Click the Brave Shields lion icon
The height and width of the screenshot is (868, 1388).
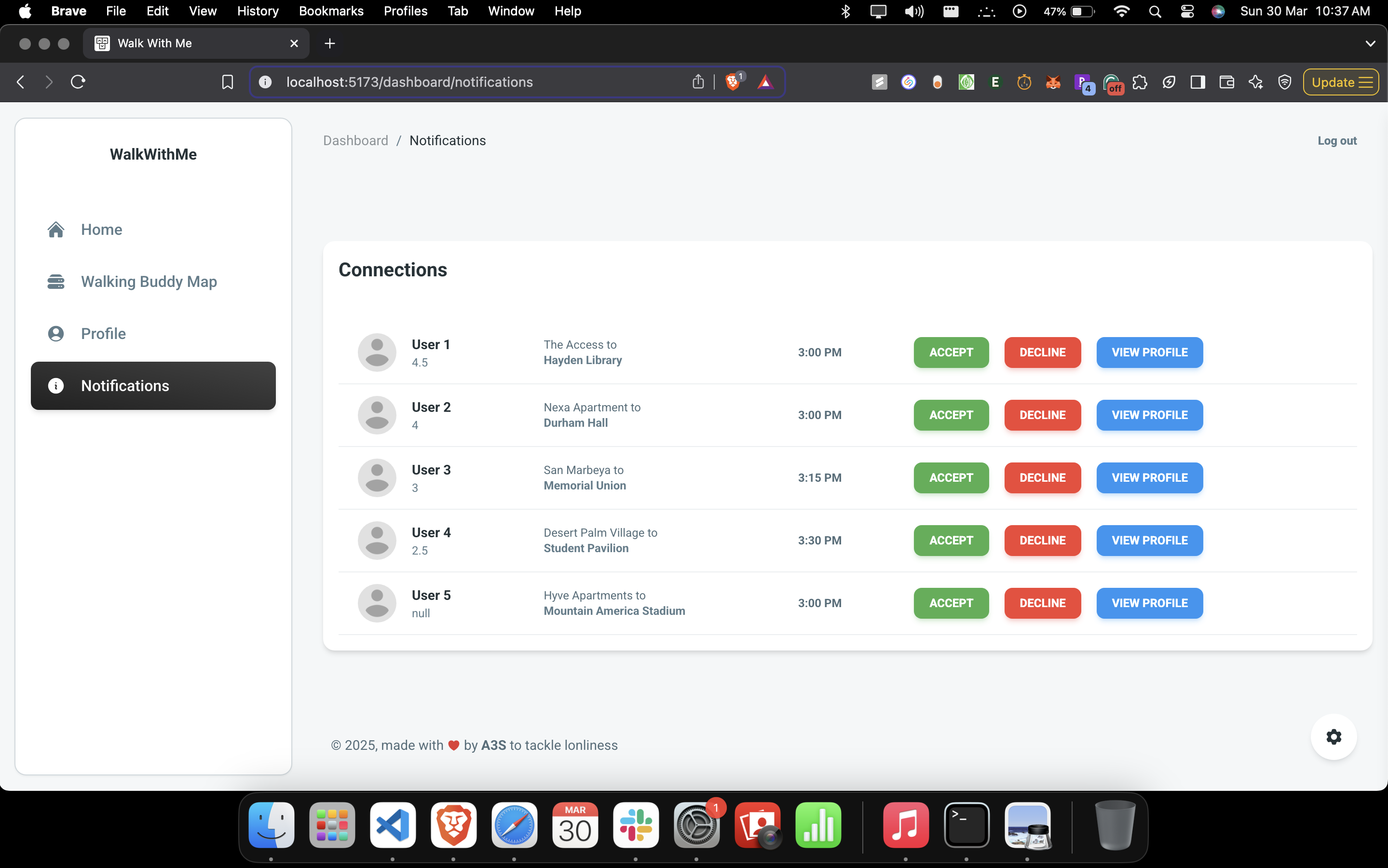click(733, 82)
